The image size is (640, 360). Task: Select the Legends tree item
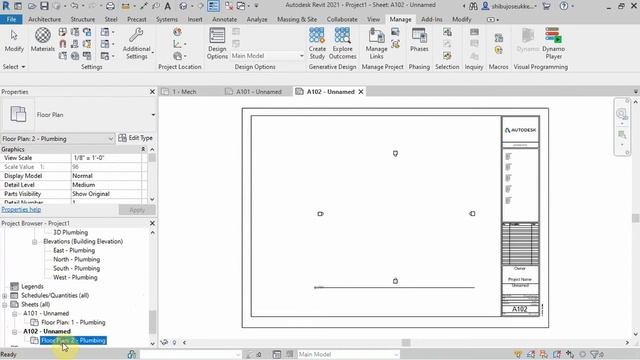click(32, 287)
